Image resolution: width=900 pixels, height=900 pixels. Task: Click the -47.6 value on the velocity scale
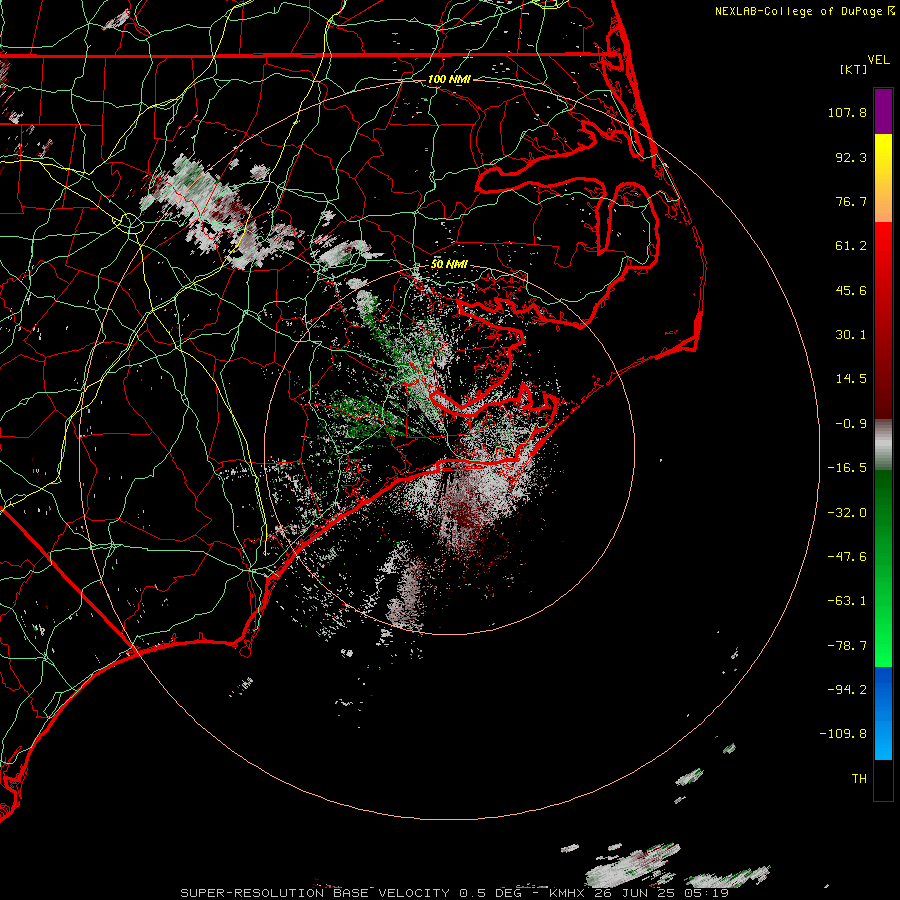847,557
